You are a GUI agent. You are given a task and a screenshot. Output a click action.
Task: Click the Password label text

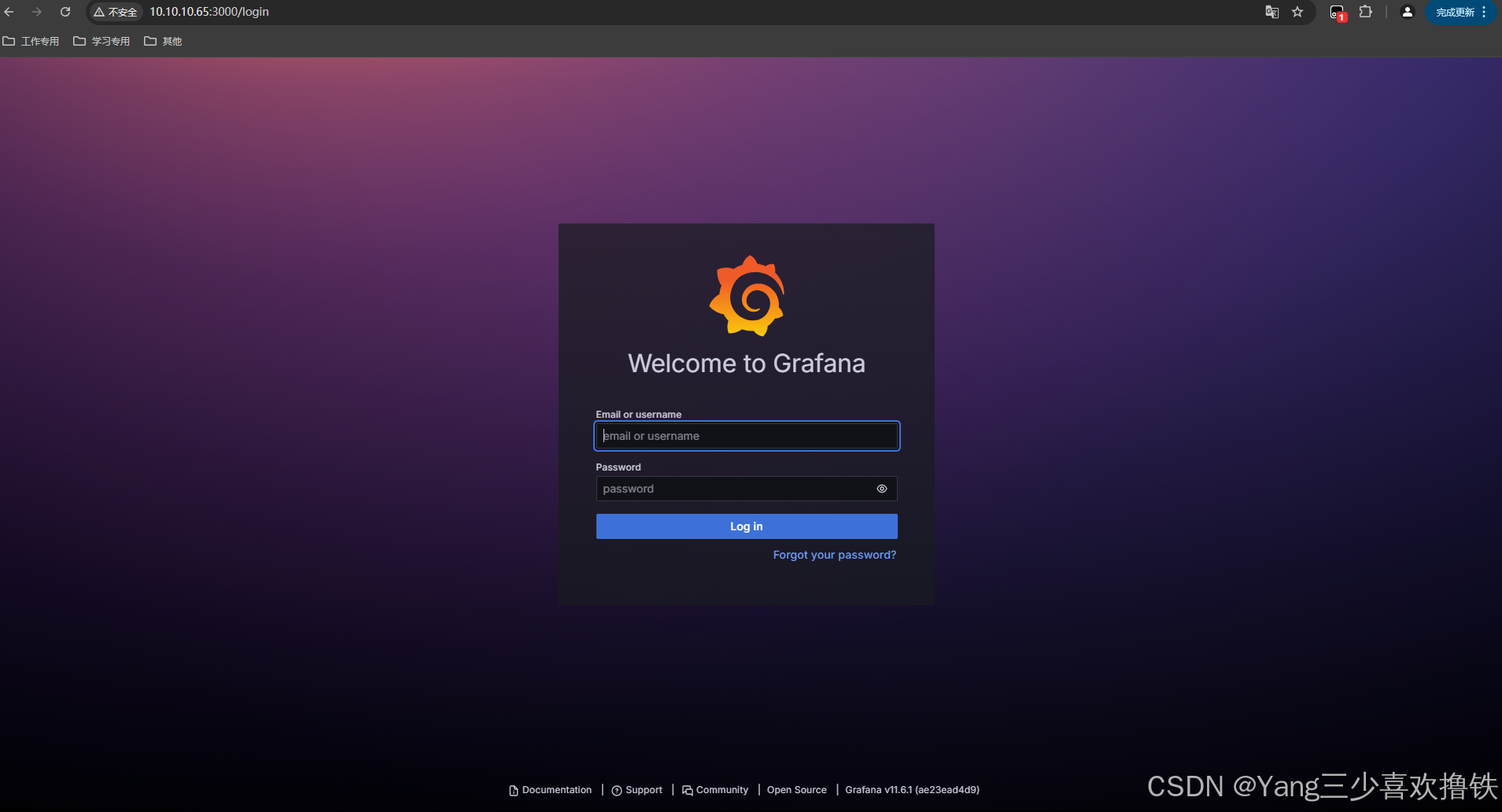tap(618, 467)
